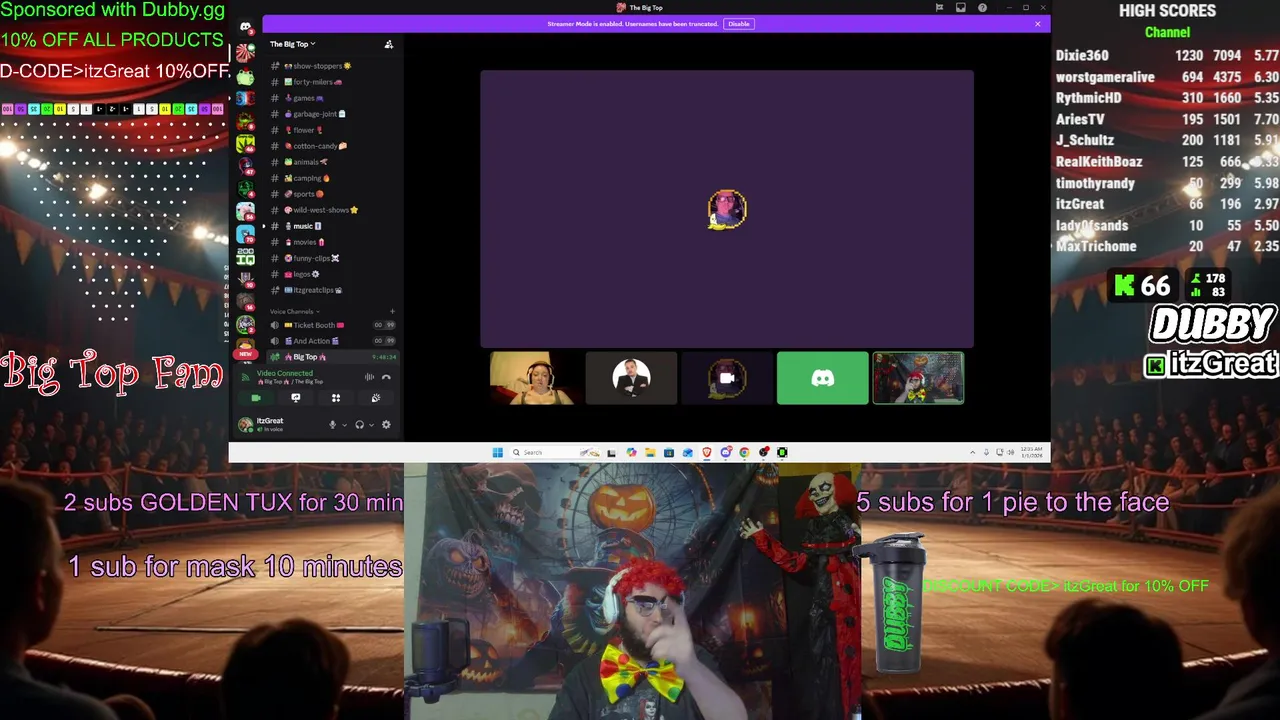
Task: Share your screen button in voice panel
Action: 296,398
